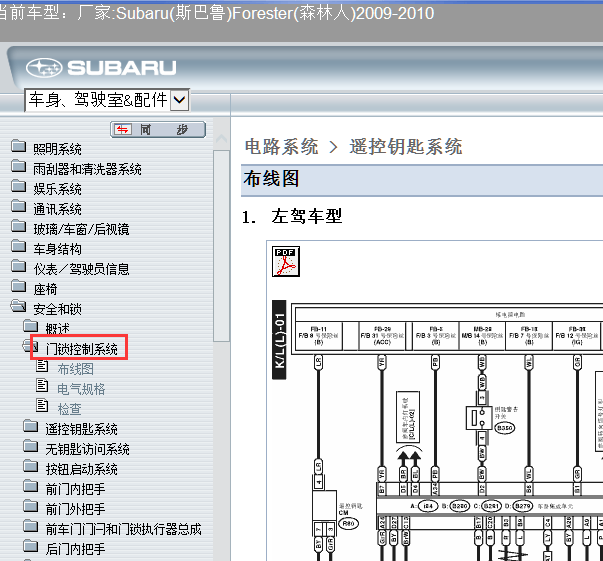Click the 电路系统 breadcrumb heading
The image size is (603, 561).
(282, 147)
